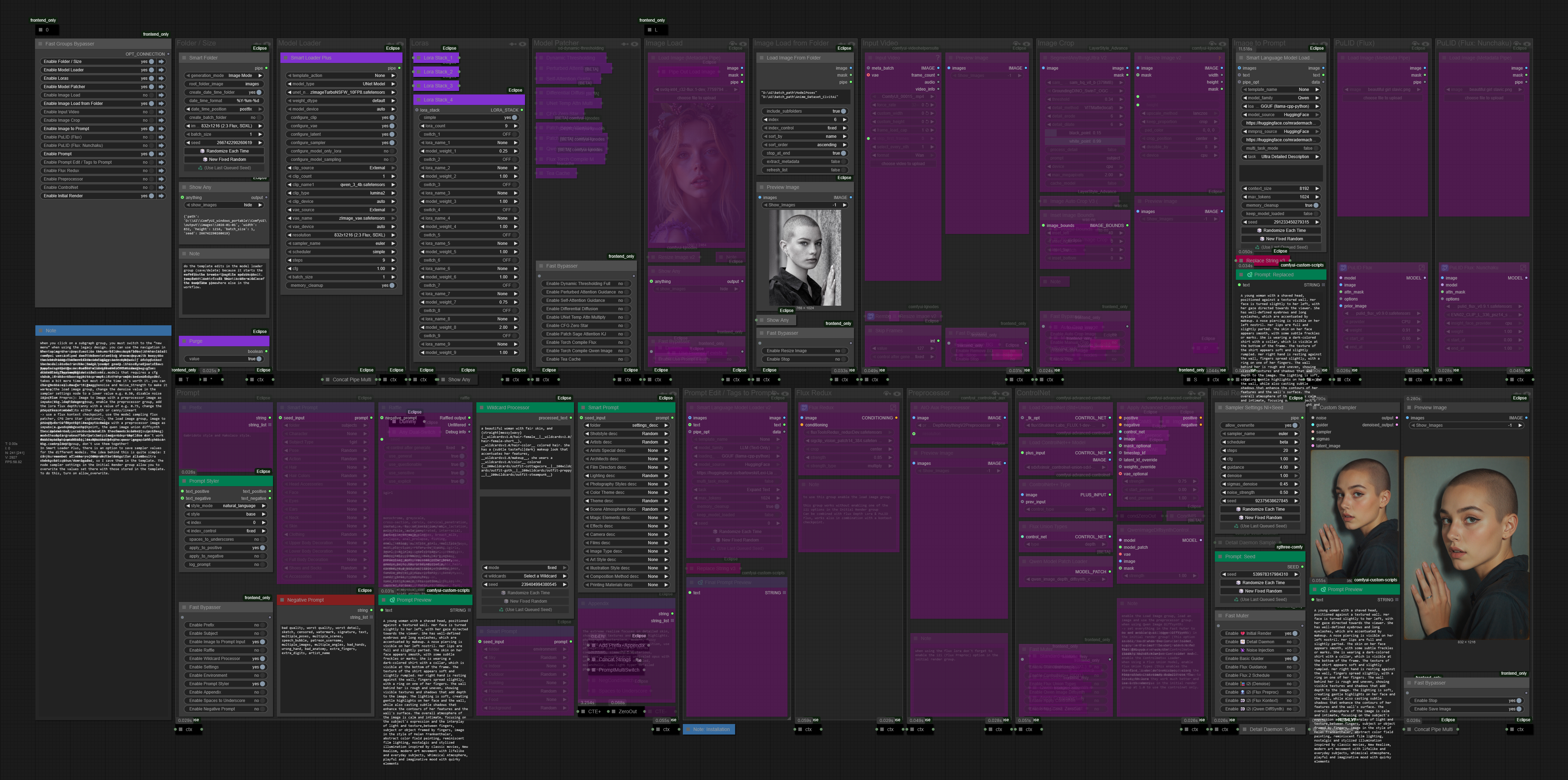This screenshot has height=780, width=1568.
Task: Click the eye icon in the Model Patcher group header
Action: pyautogui.click(x=634, y=44)
